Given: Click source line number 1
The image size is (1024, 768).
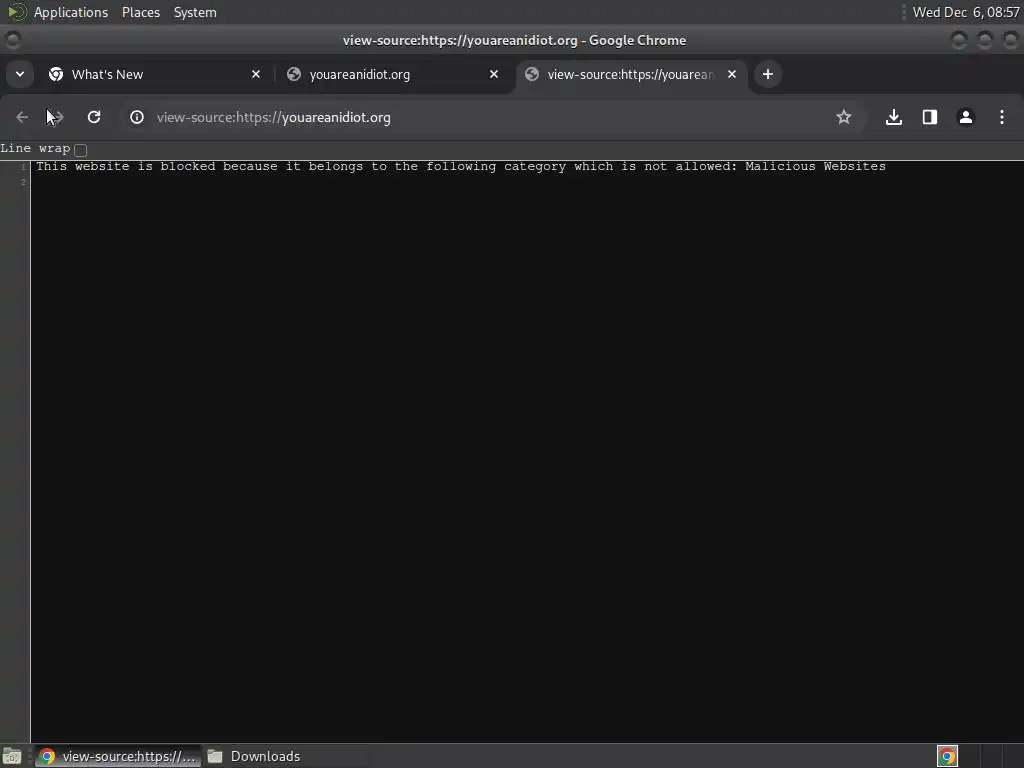Looking at the screenshot, I should 23,167.
